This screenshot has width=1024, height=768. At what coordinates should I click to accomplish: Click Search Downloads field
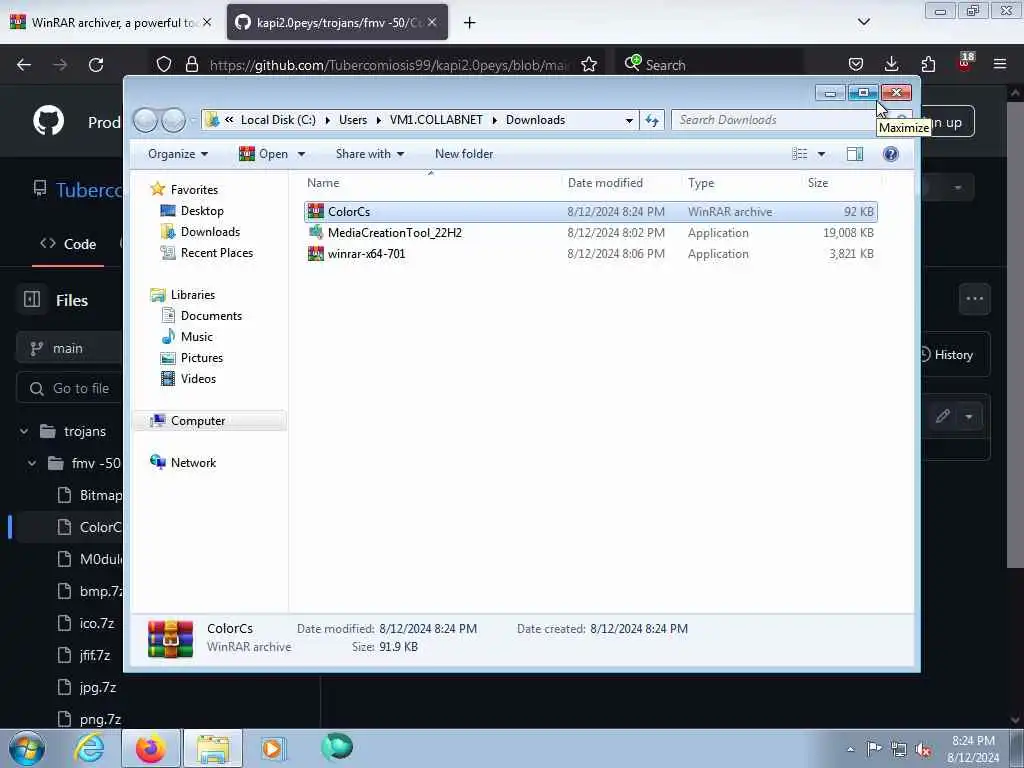click(774, 120)
